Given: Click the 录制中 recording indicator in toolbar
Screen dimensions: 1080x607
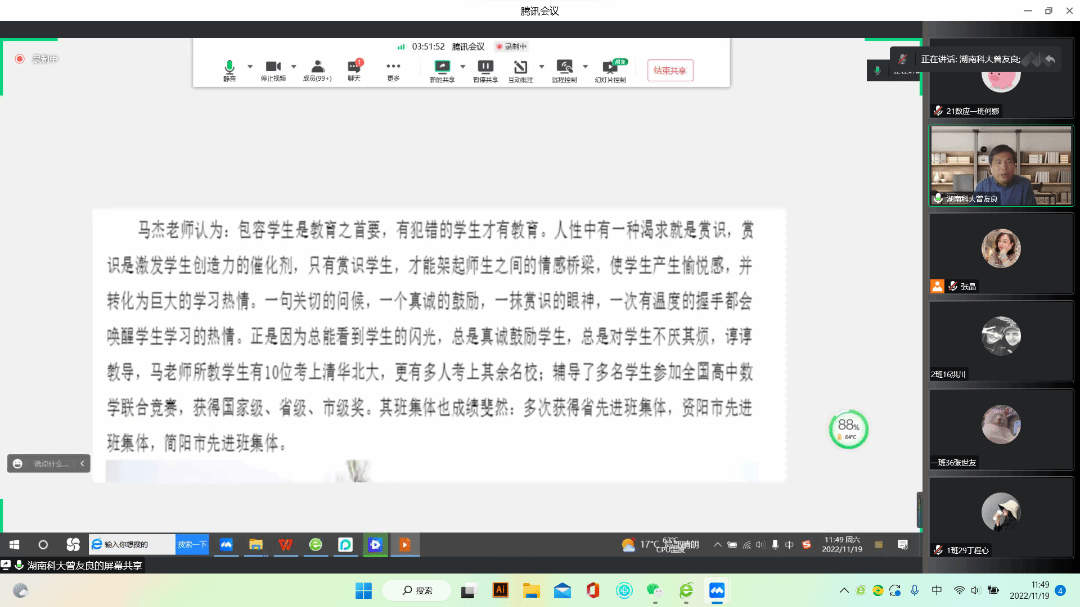Looking at the screenshot, I should 511,46.
